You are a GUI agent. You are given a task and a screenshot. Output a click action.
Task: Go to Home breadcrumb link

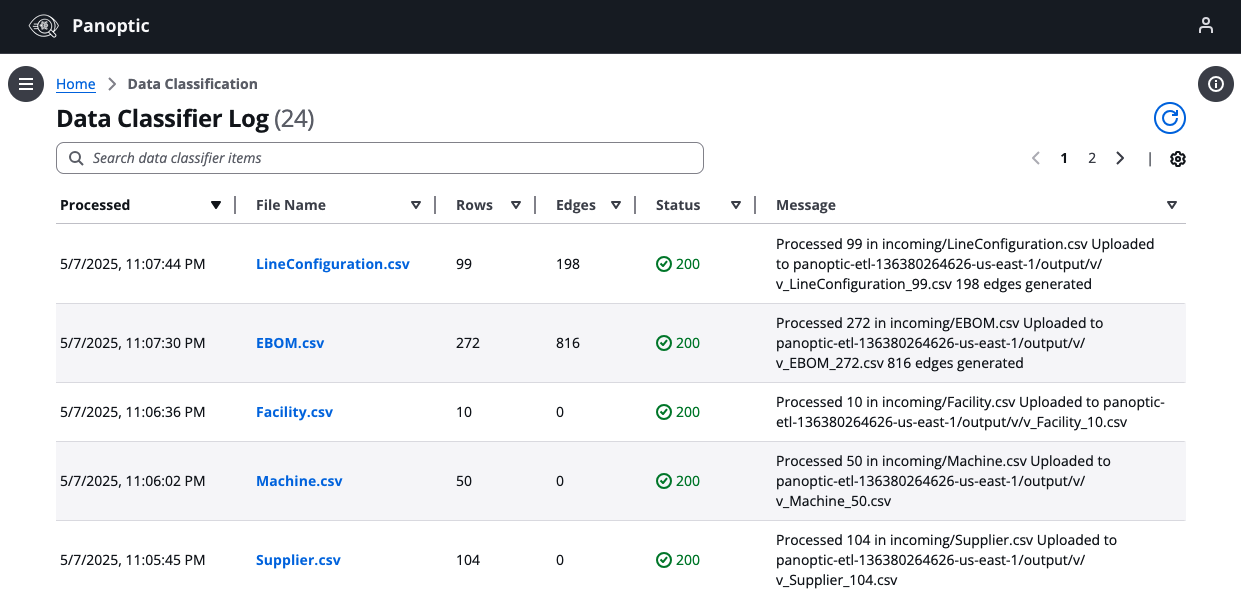point(76,84)
